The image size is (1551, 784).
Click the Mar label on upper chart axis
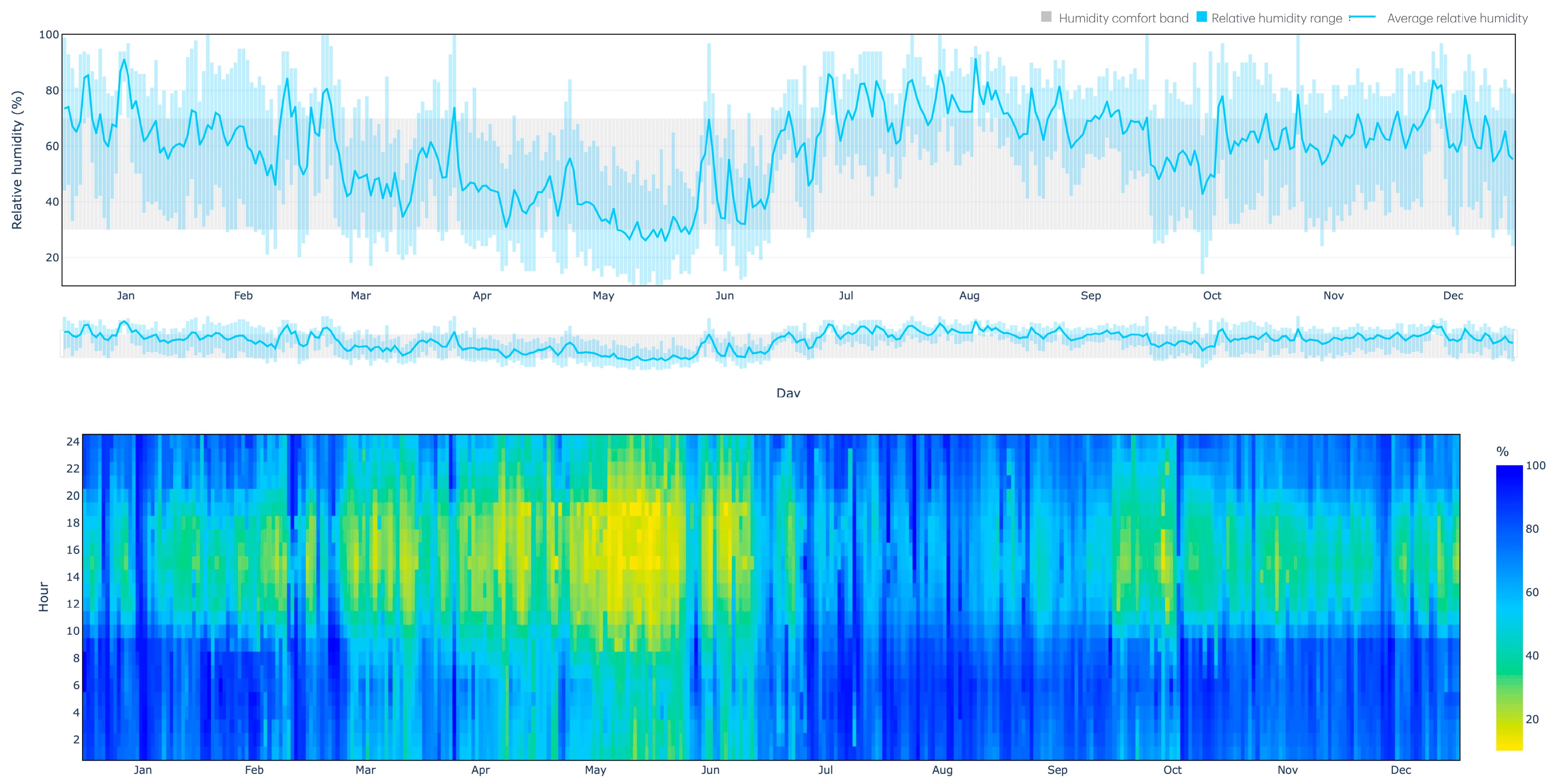361,295
